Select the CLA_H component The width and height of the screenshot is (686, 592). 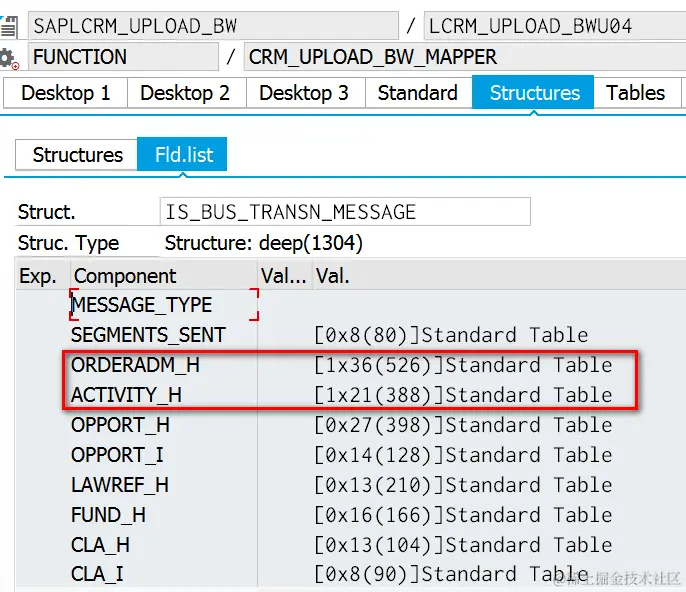pyautogui.click(x=100, y=545)
